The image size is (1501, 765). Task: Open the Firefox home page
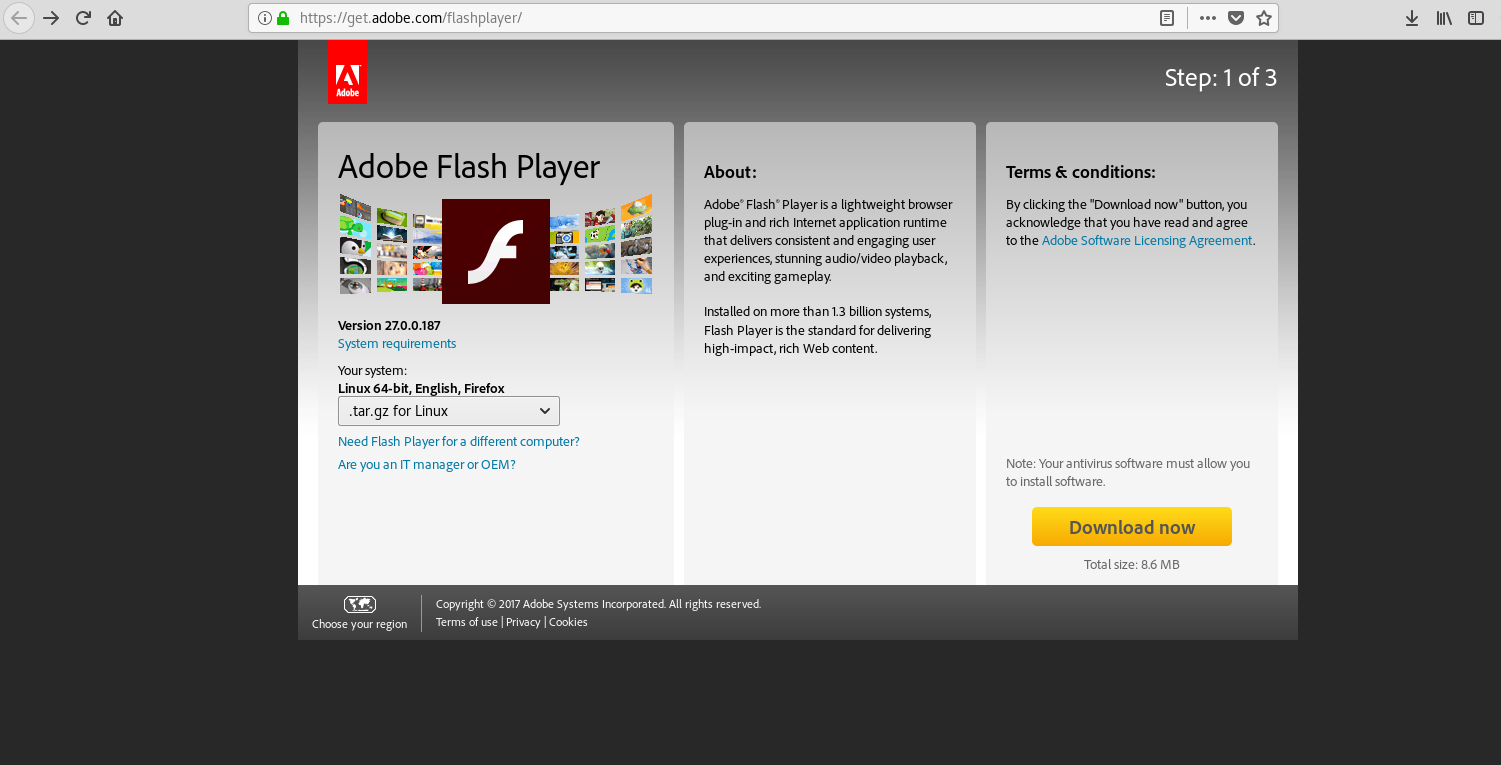[x=115, y=18]
